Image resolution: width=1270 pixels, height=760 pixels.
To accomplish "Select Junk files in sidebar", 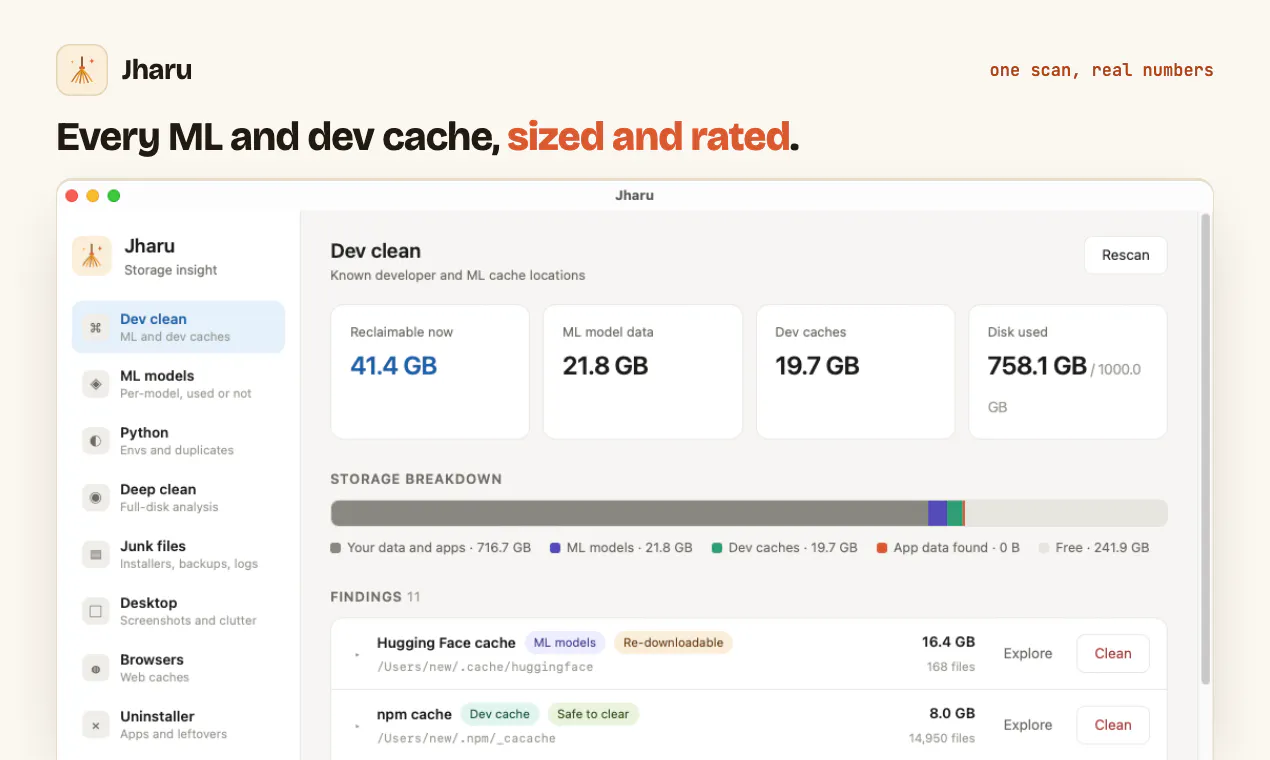I will pos(178,554).
